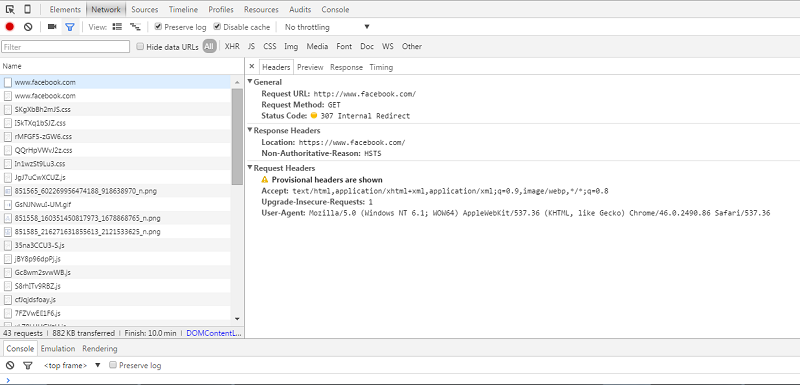Switch to the Response tab
Screen dimensions: 800x385
tap(346, 67)
